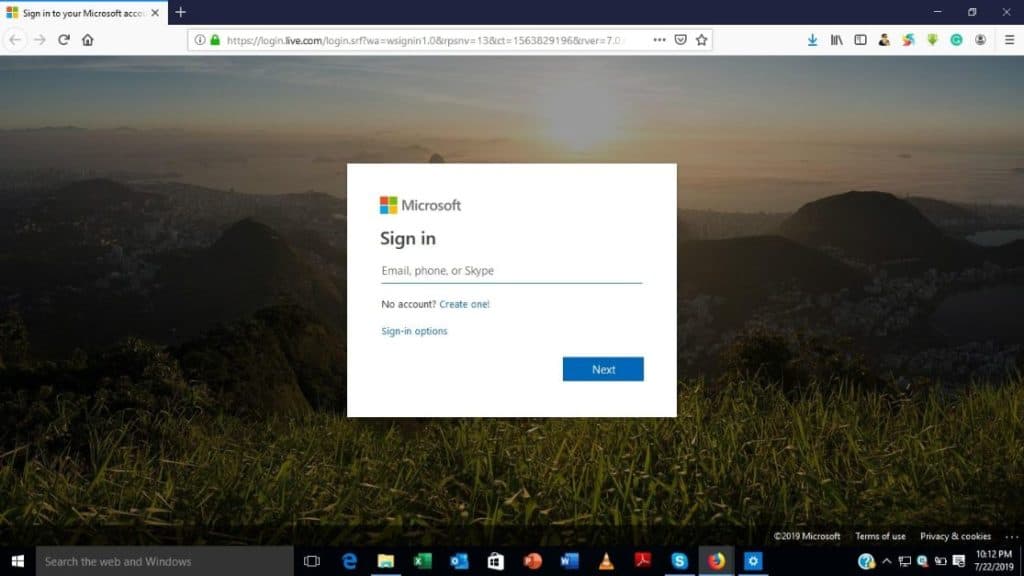
Task: Click the 'Create one!' link
Action: click(x=464, y=304)
